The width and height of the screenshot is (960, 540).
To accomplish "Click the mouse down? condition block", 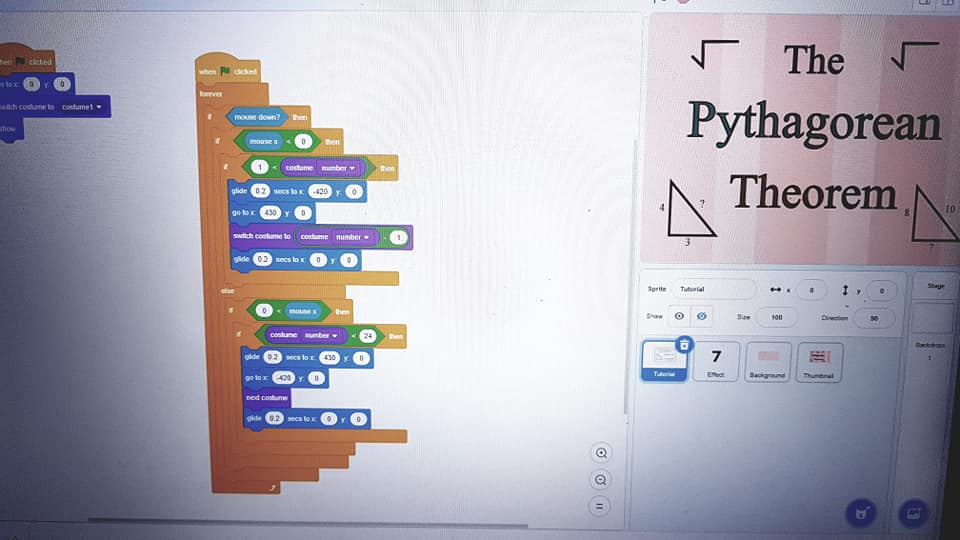I will [x=257, y=117].
